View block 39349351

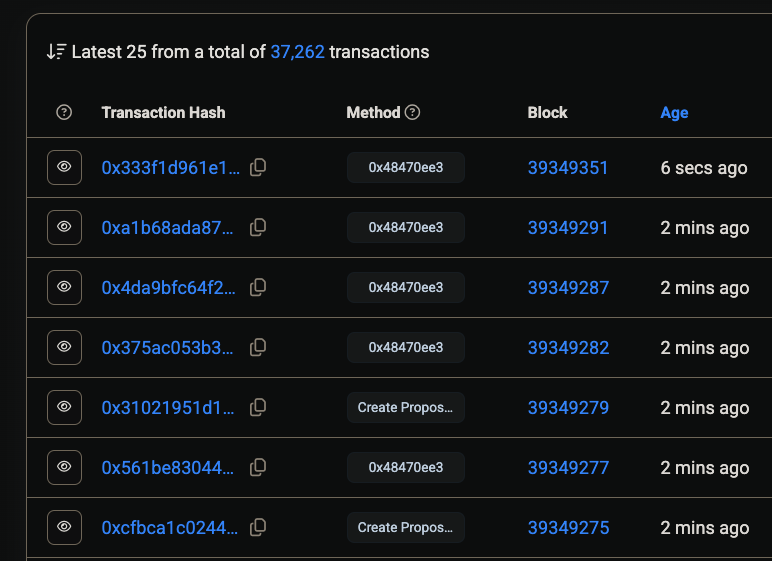pos(568,168)
